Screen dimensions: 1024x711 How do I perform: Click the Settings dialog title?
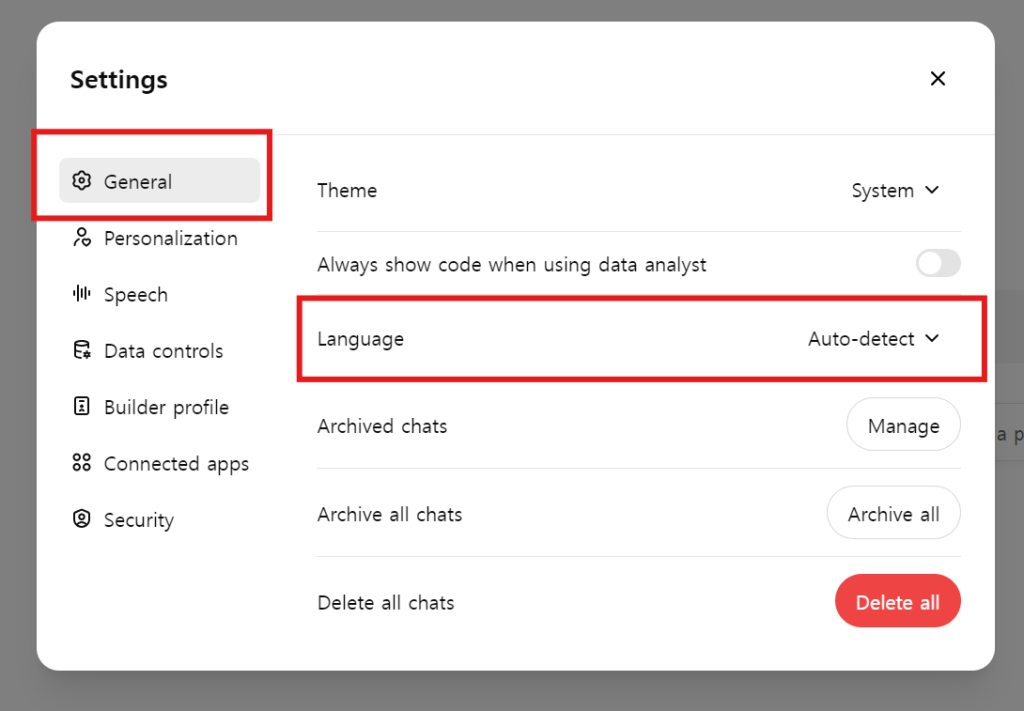point(119,80)
